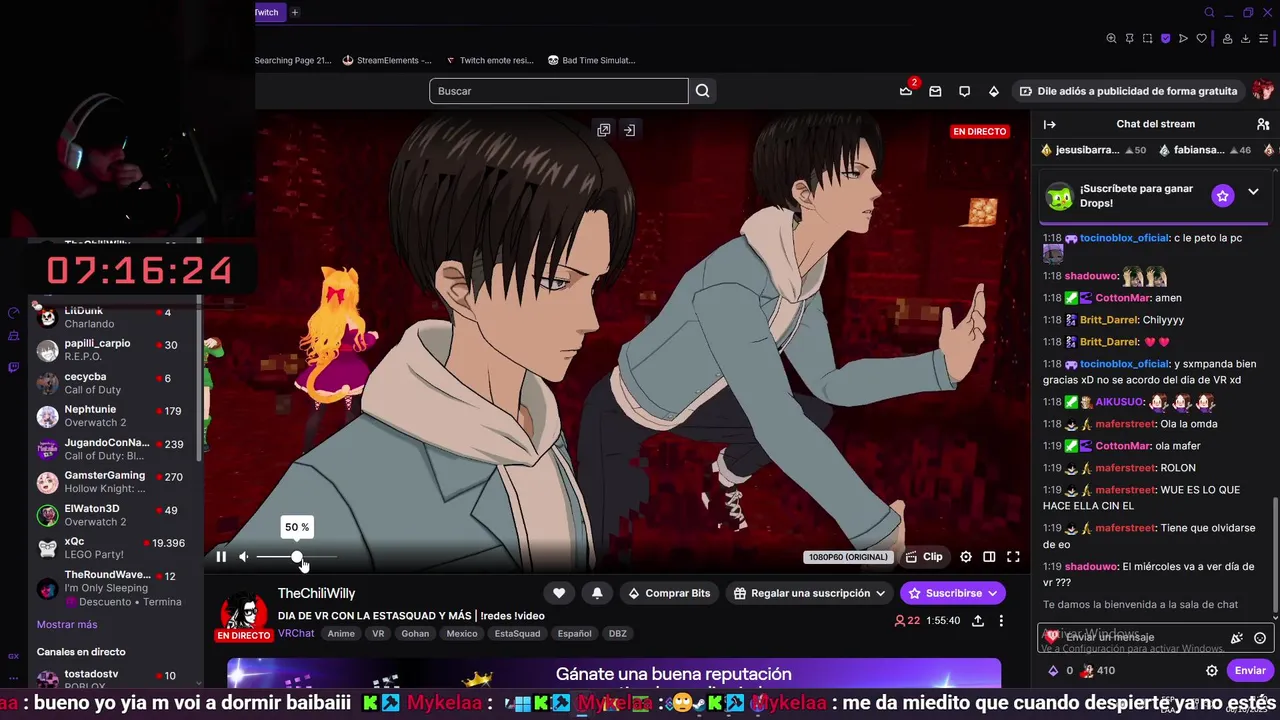The height and width of the screenshot is (720, 1280).
Task: Click the browser ad-block shield icon
Action: [1165, 39]
